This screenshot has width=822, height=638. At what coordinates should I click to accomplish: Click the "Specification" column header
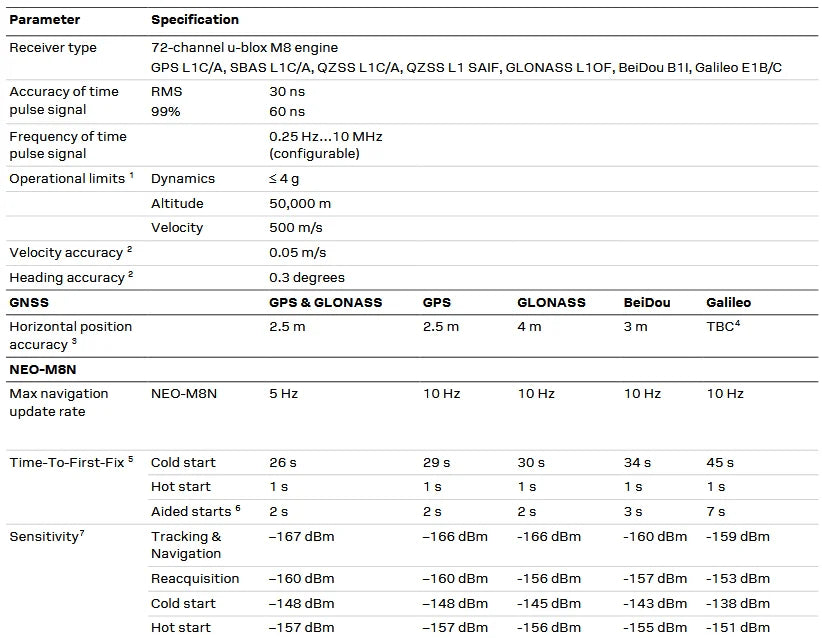194,20
